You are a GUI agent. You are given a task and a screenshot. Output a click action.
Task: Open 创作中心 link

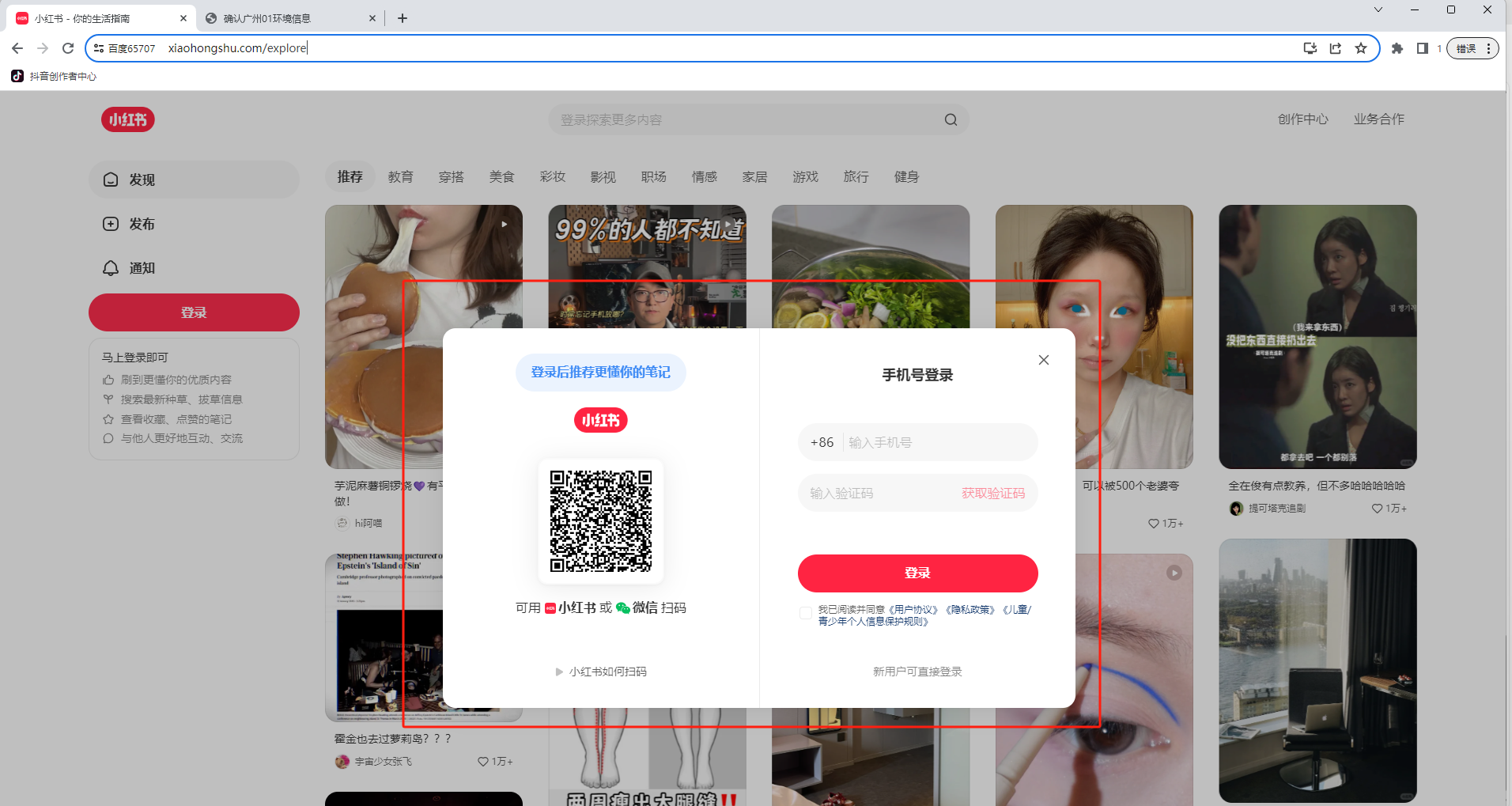[x=1303, y=119]
